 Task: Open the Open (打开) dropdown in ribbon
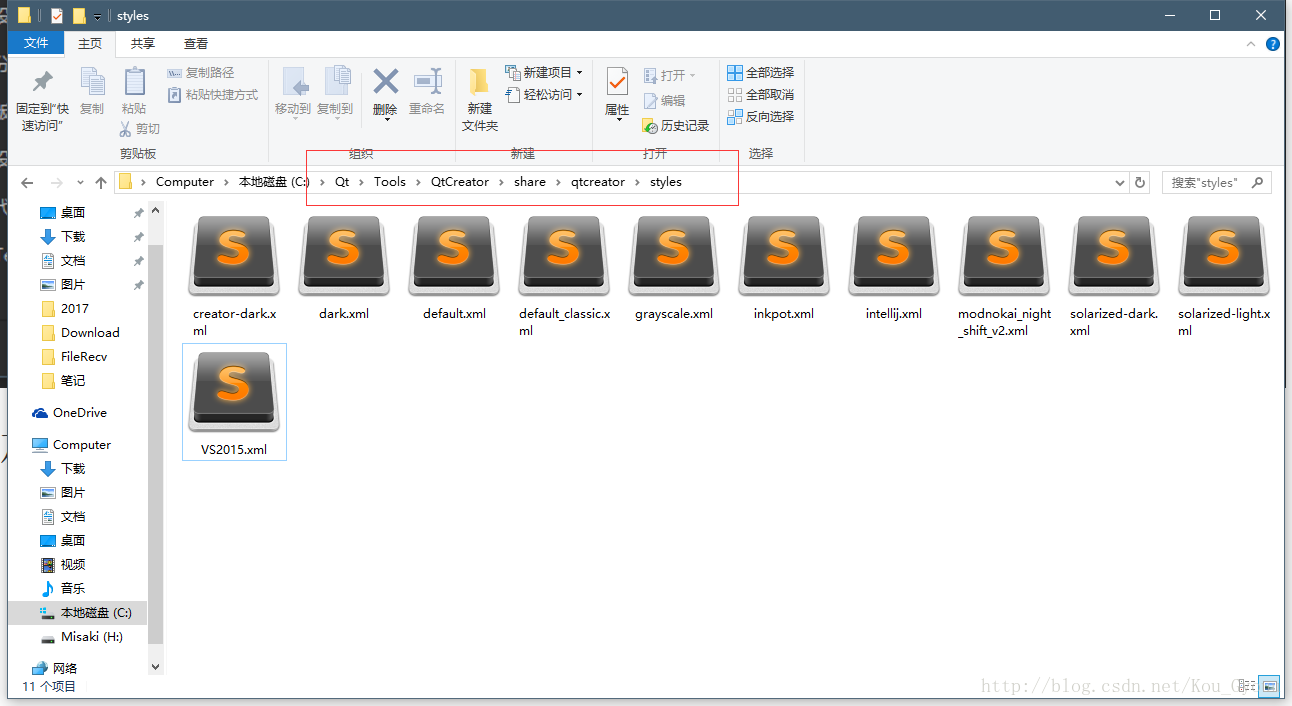669,75
